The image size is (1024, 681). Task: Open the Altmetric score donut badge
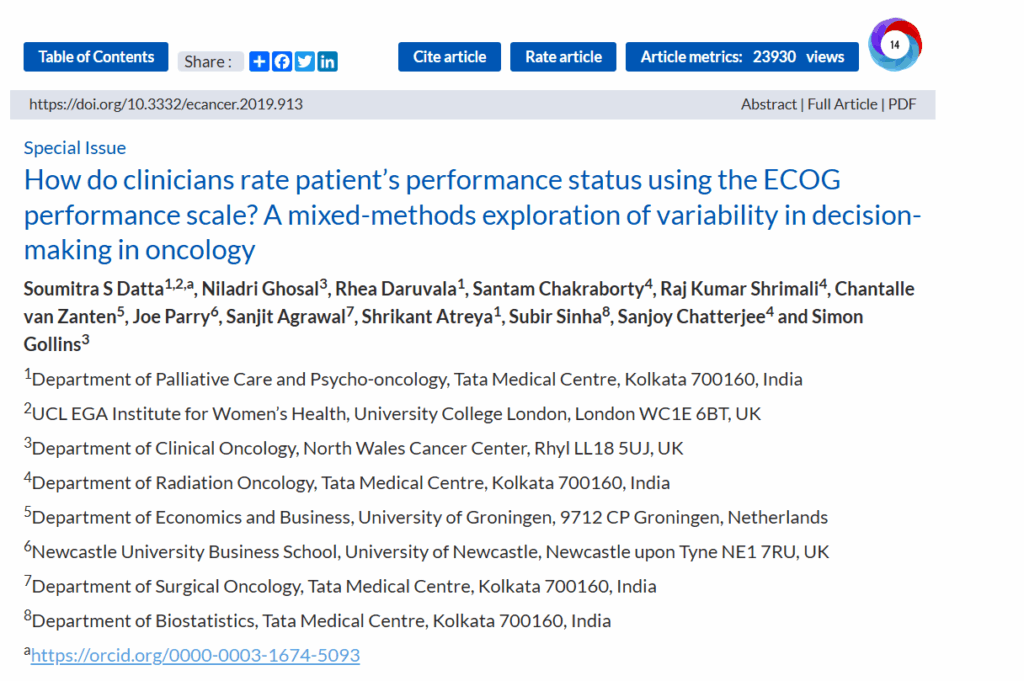[x=894, y=45]
